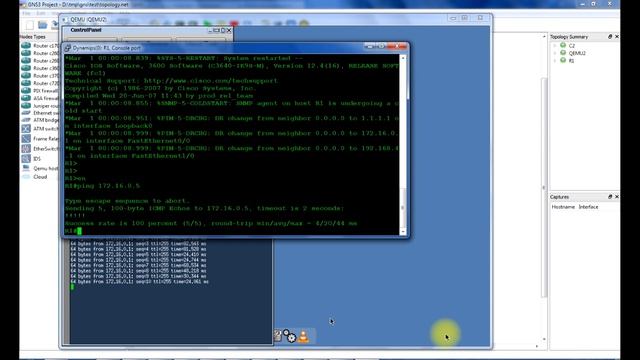
Task: Click the Interface column header in Captures
Action: tap(588, 207)
